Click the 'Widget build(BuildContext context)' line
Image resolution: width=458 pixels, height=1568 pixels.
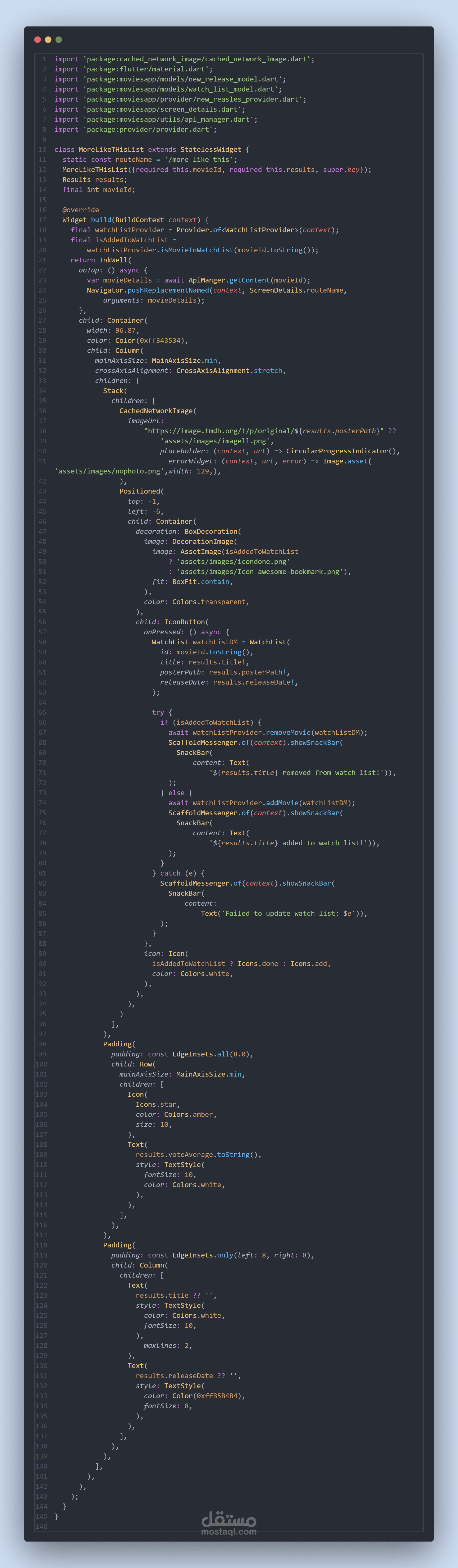tap(135, 220)
